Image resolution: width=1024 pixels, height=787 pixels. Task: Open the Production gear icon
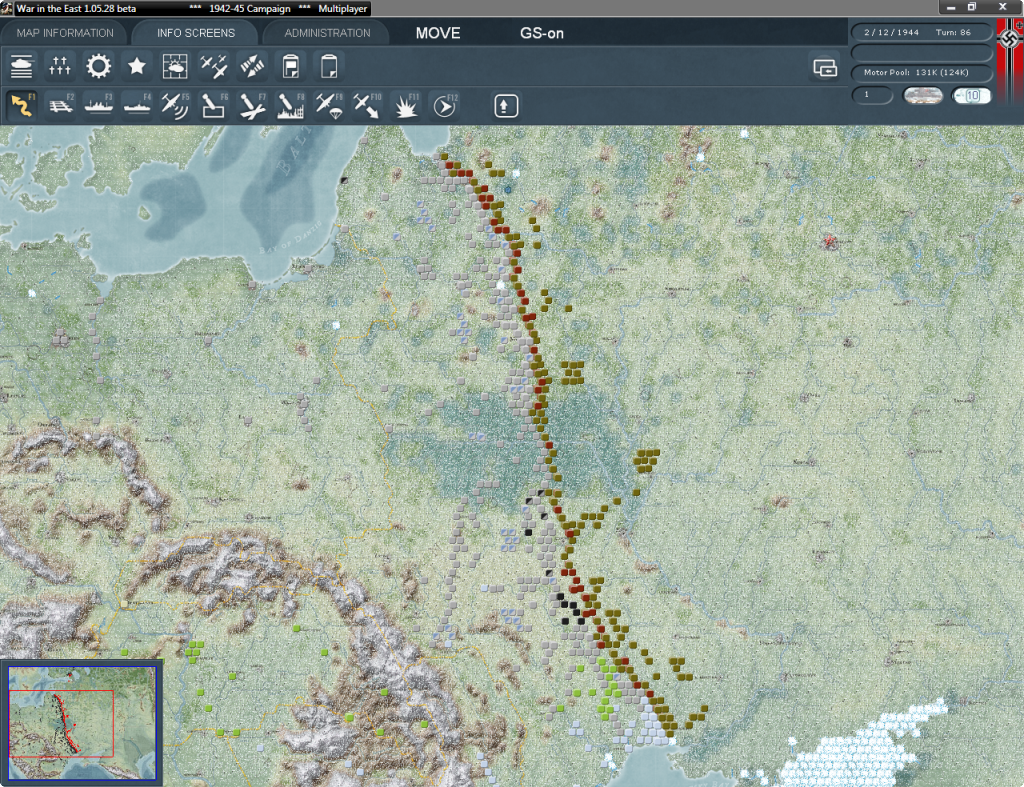click(99, 67)
